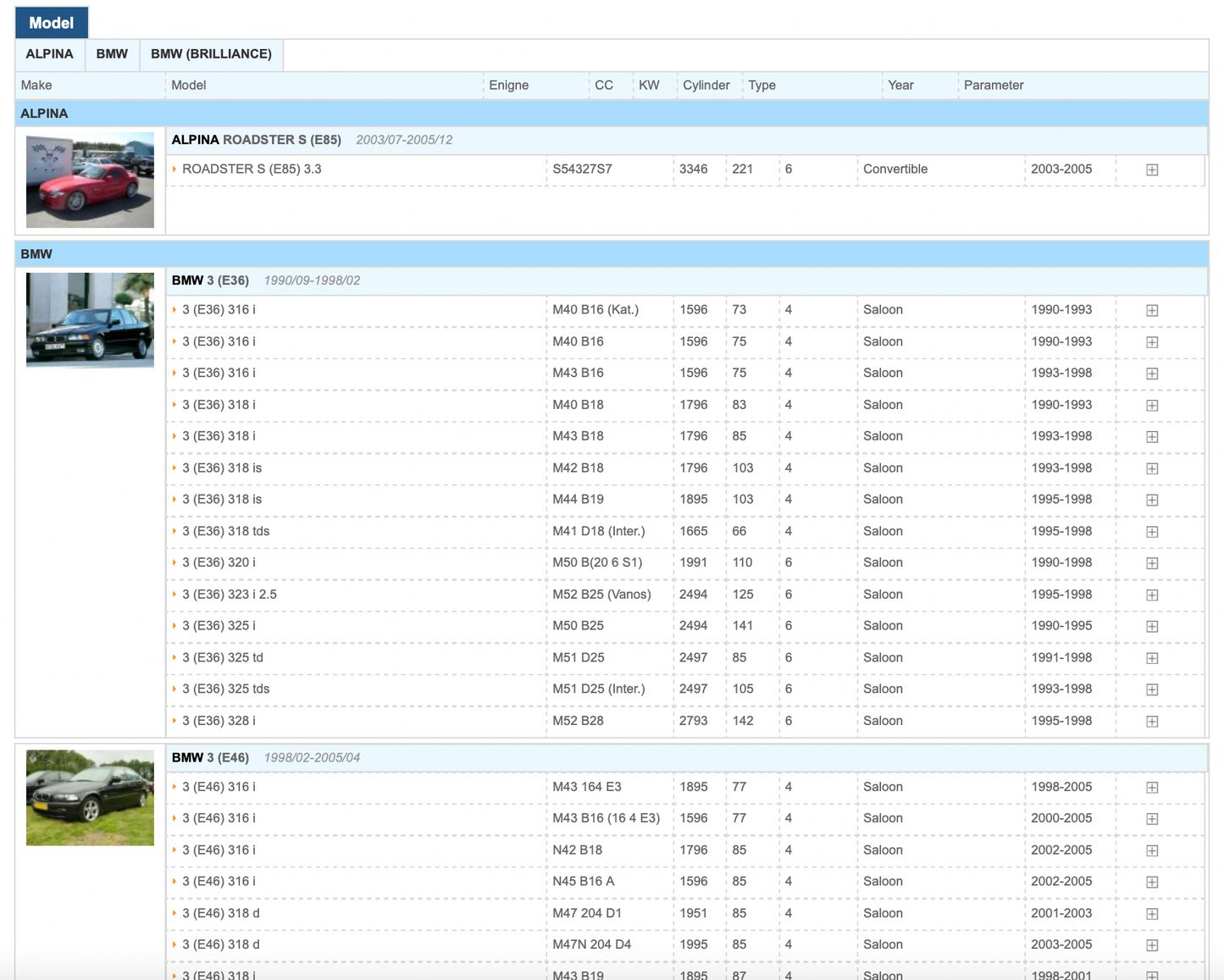Click plus icon for 328 i M52 B28
1224x980 pixels.
coord(1152,722)
